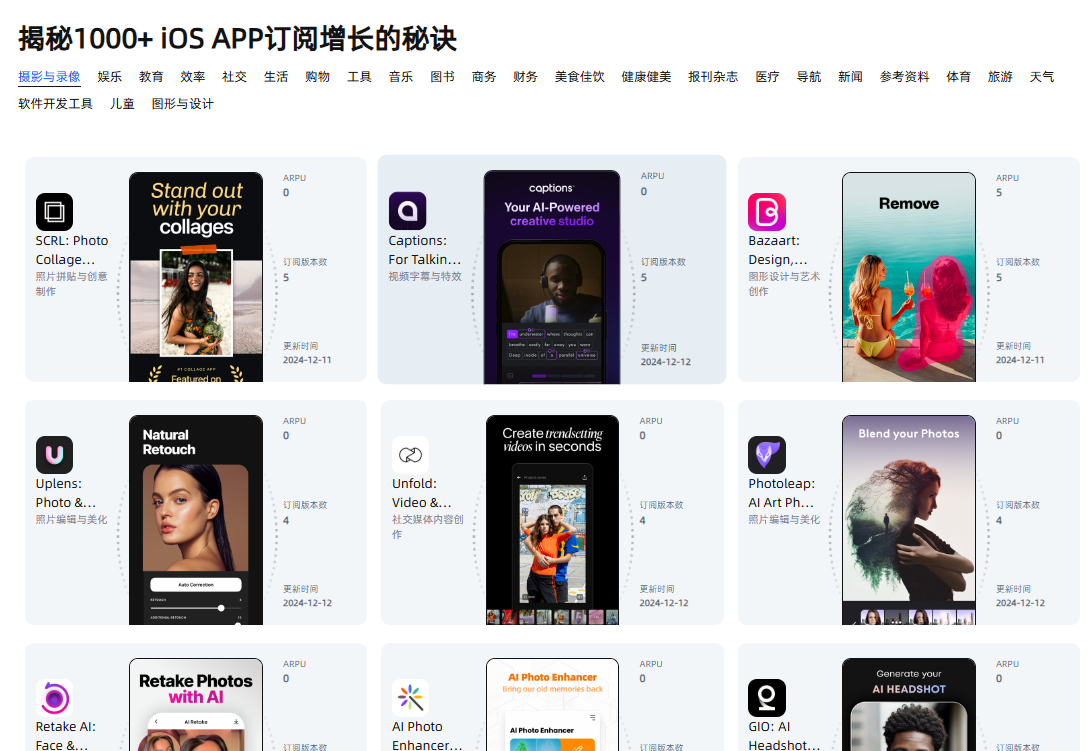
Task: Click the SCRL Photo Collage app icon
Action: pos(54,212)
